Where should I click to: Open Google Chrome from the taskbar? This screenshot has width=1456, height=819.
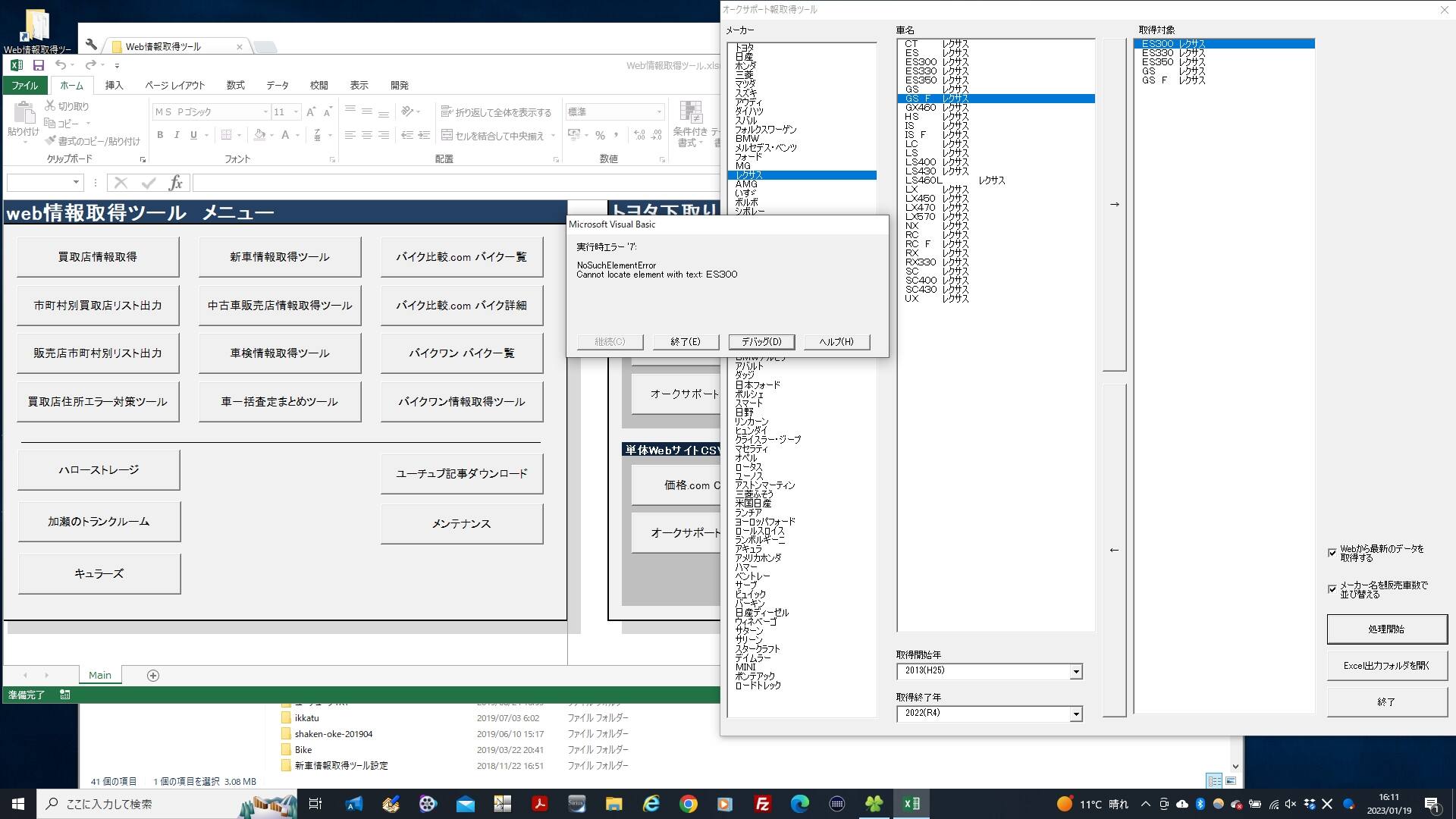[688, 804]
